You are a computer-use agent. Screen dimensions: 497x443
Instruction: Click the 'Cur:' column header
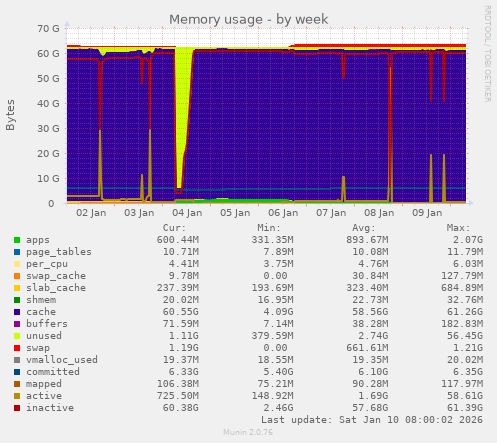[x=174, y=228]
